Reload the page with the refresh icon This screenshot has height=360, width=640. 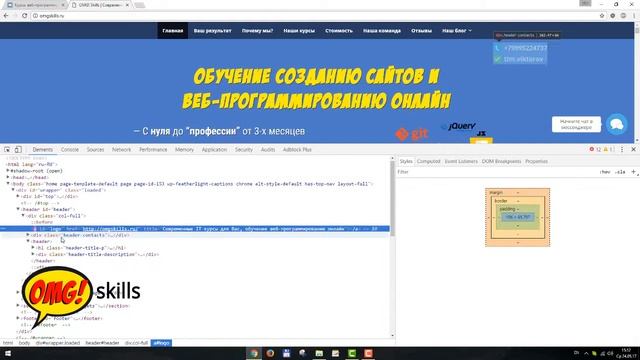pos(24,16)
